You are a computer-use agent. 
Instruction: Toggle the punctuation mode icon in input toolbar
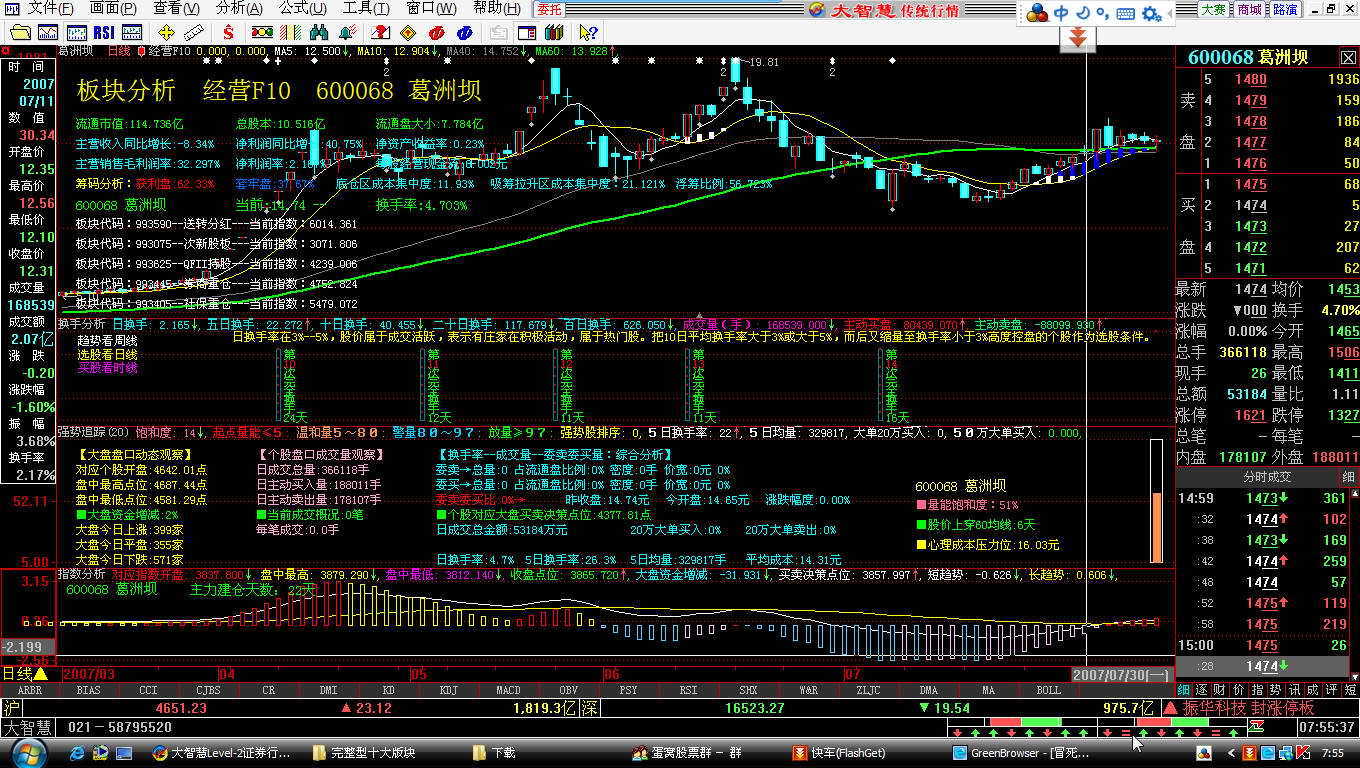pos(1103,14)
